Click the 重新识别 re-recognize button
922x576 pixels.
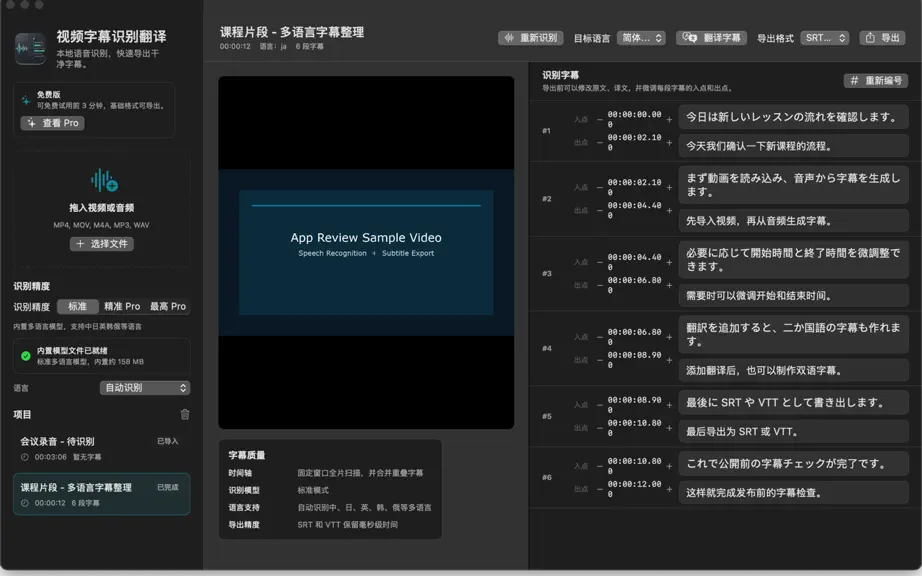530,38
